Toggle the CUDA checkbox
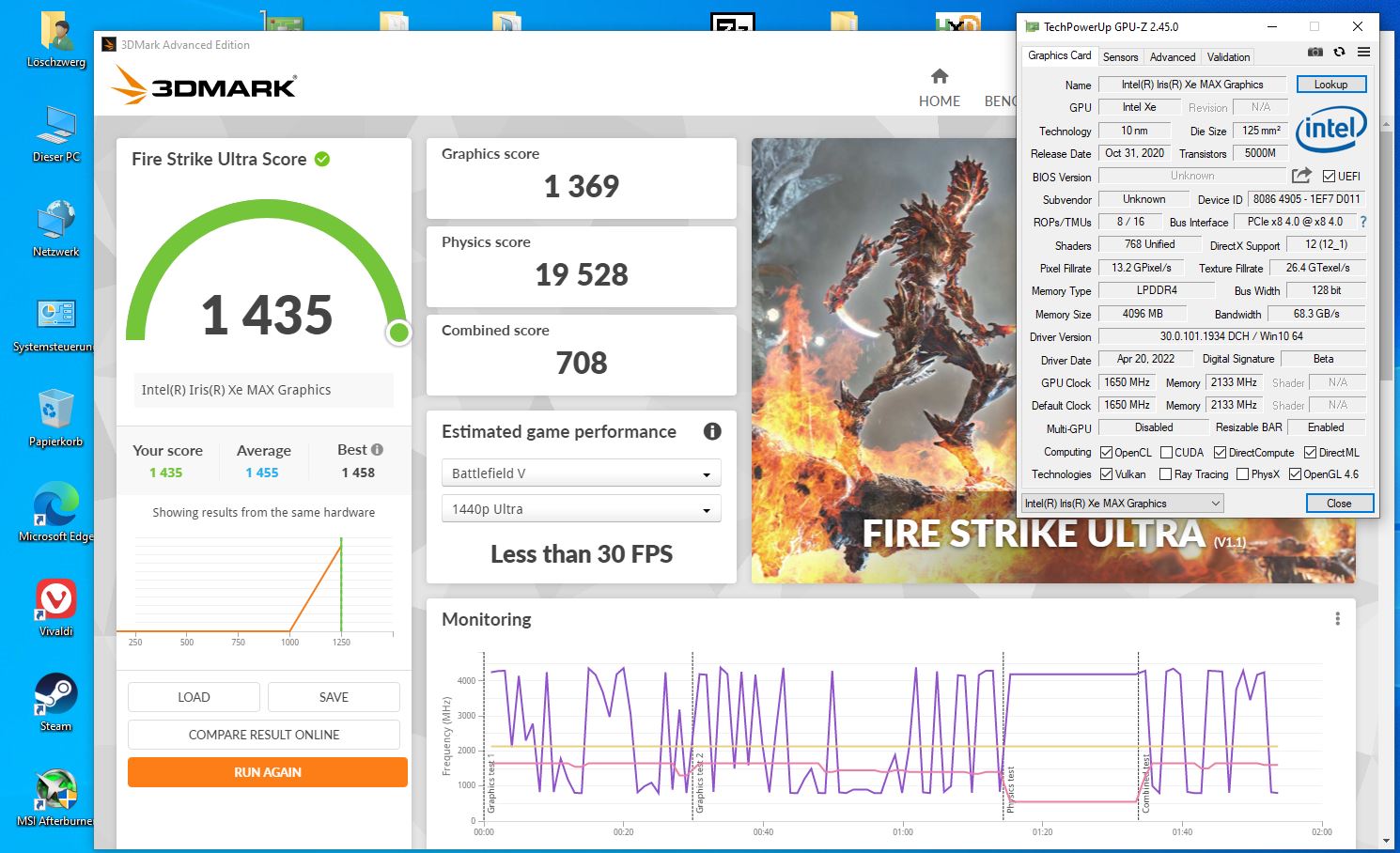 coord(1166,452)
